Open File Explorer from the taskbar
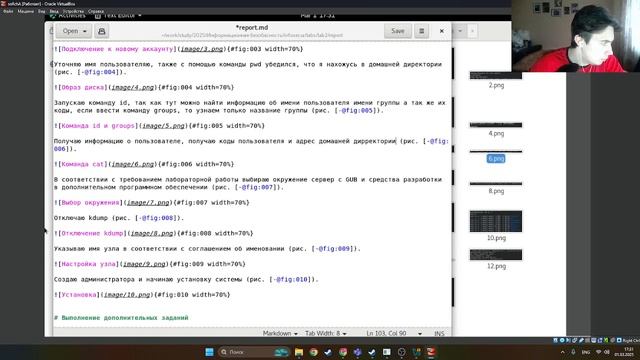Image resolution: width=640 pixels, height=360 pixels. coord(299,352)
